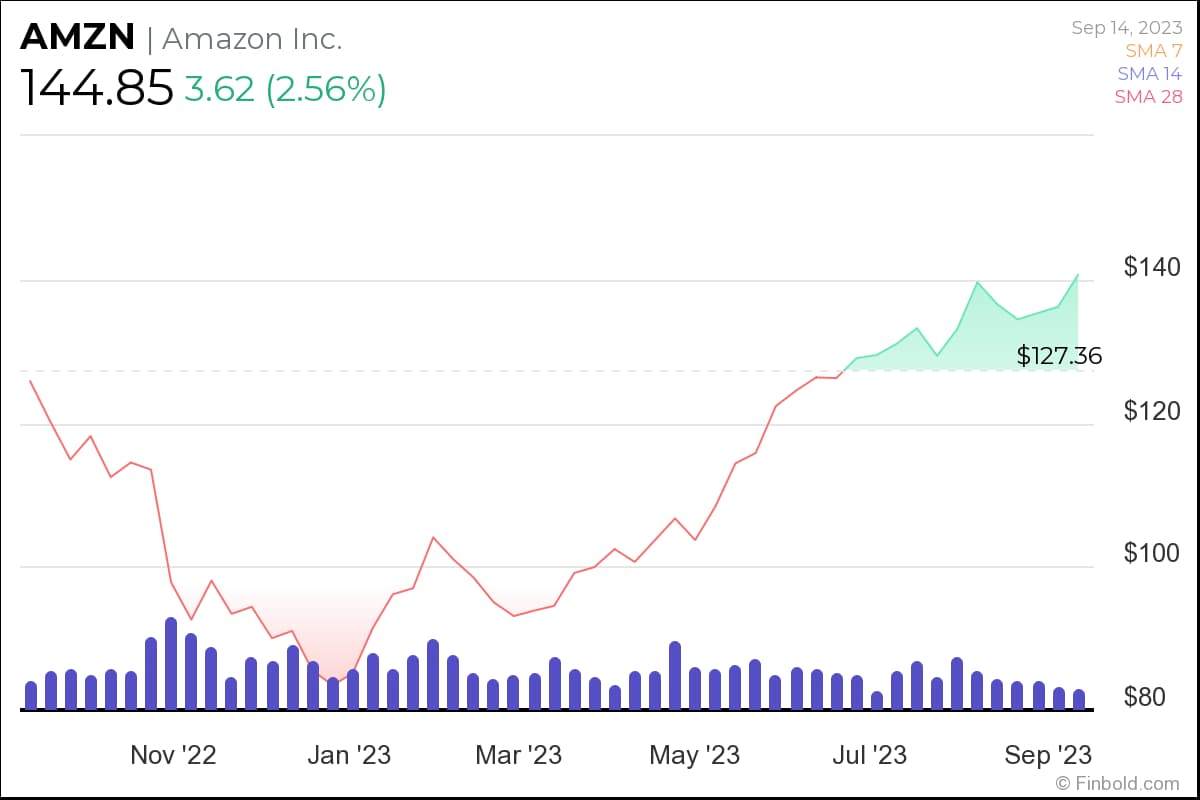
Task: Click the Sep 14, 2023 date label
Action: [x=1127, y=28]
